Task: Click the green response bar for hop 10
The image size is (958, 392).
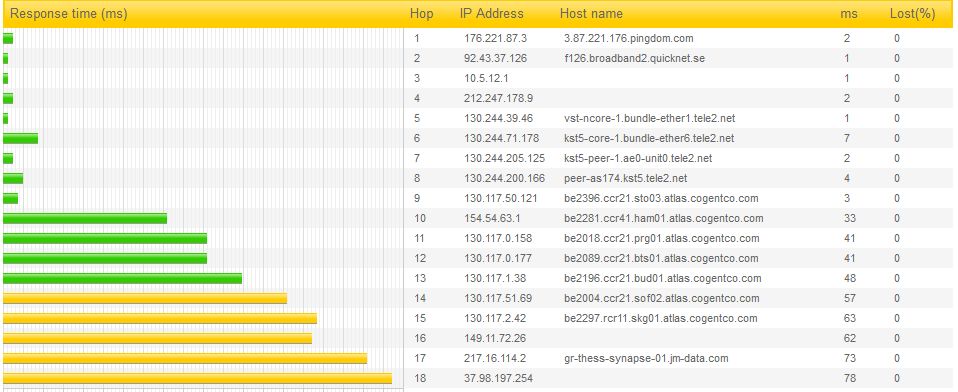Action: pyautogui.click(x=85, y=219)
